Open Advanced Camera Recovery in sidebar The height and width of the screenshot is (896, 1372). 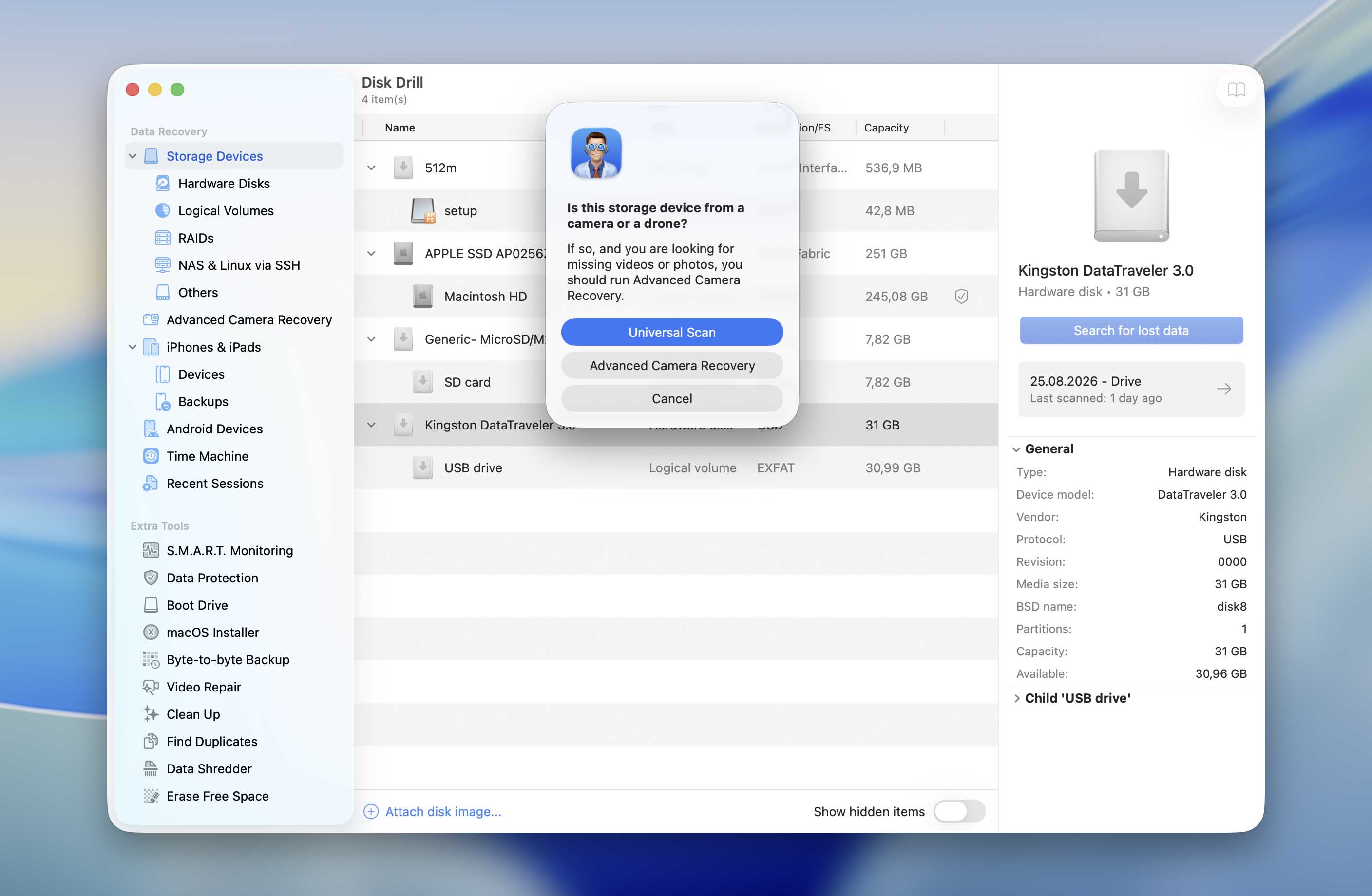point(237,319)
